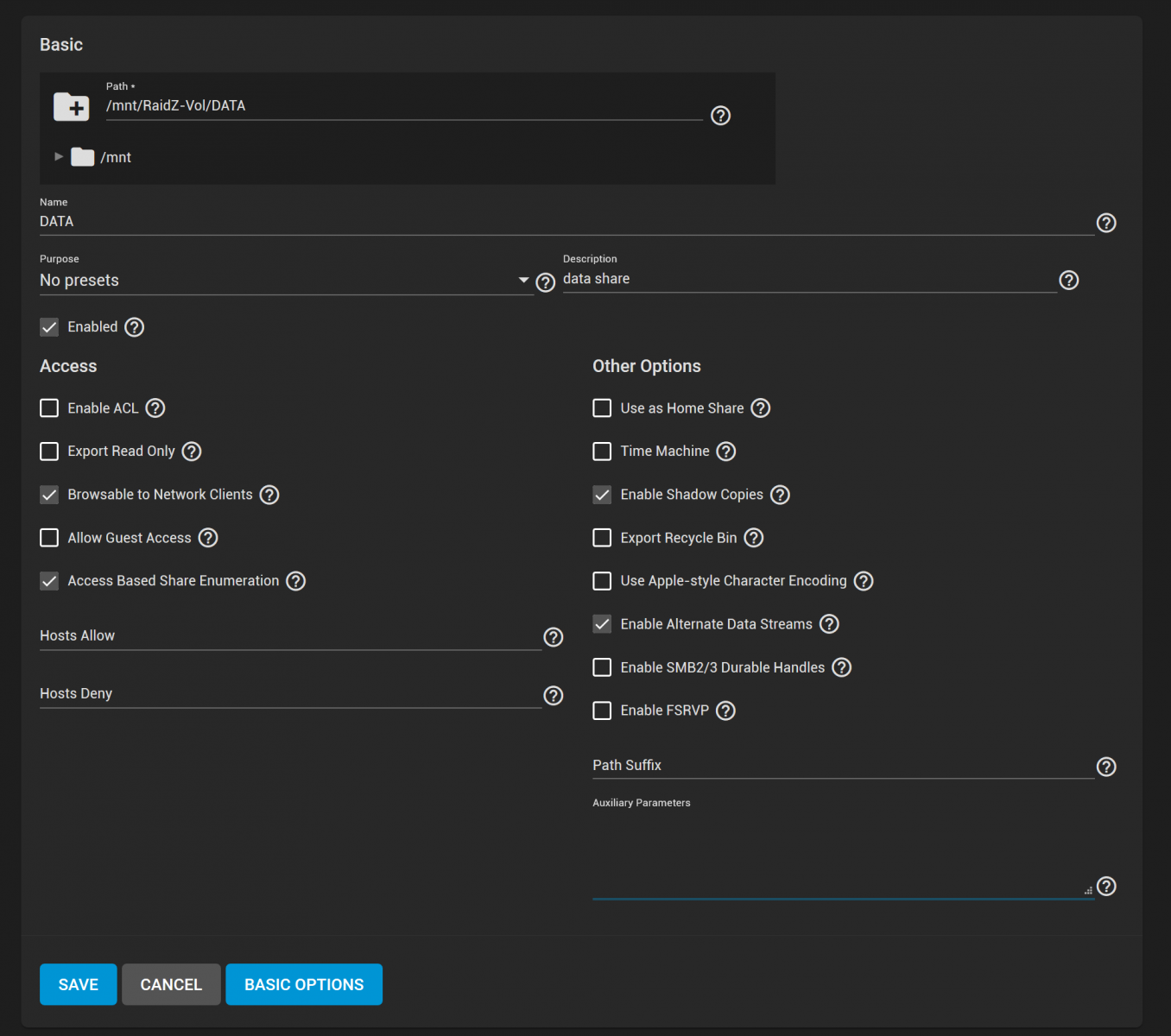
Task: Check Use as Home Share checkbox
Action: [602, 408]
